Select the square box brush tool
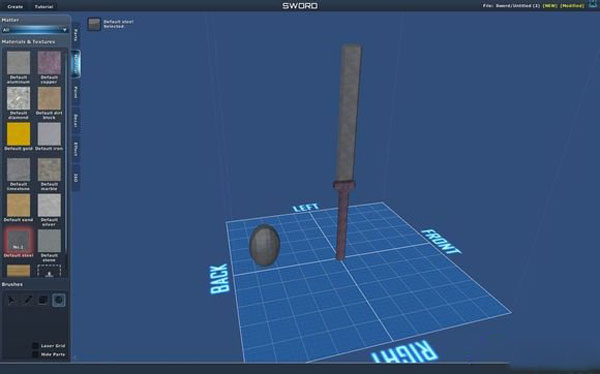The image size is (600, 374). coord(43,300)
